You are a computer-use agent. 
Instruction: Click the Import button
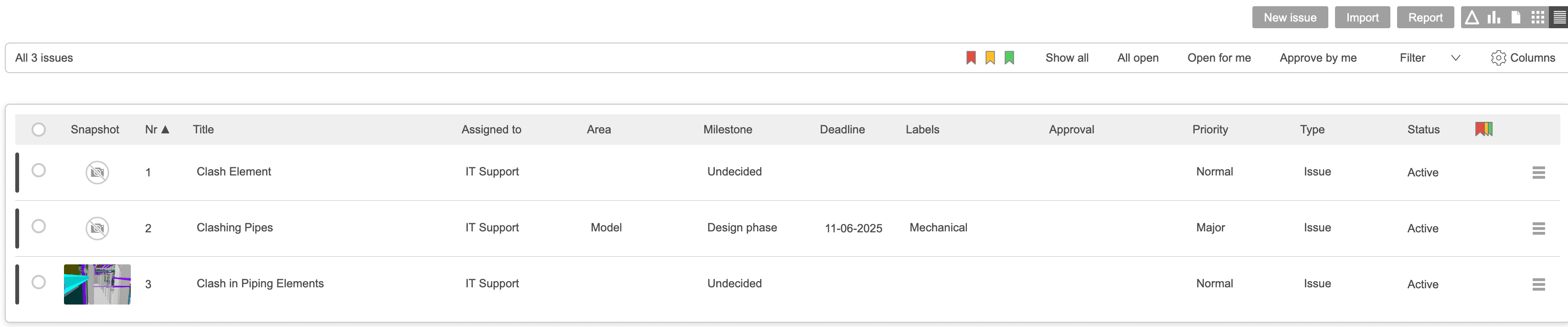tap(1362, 17)
